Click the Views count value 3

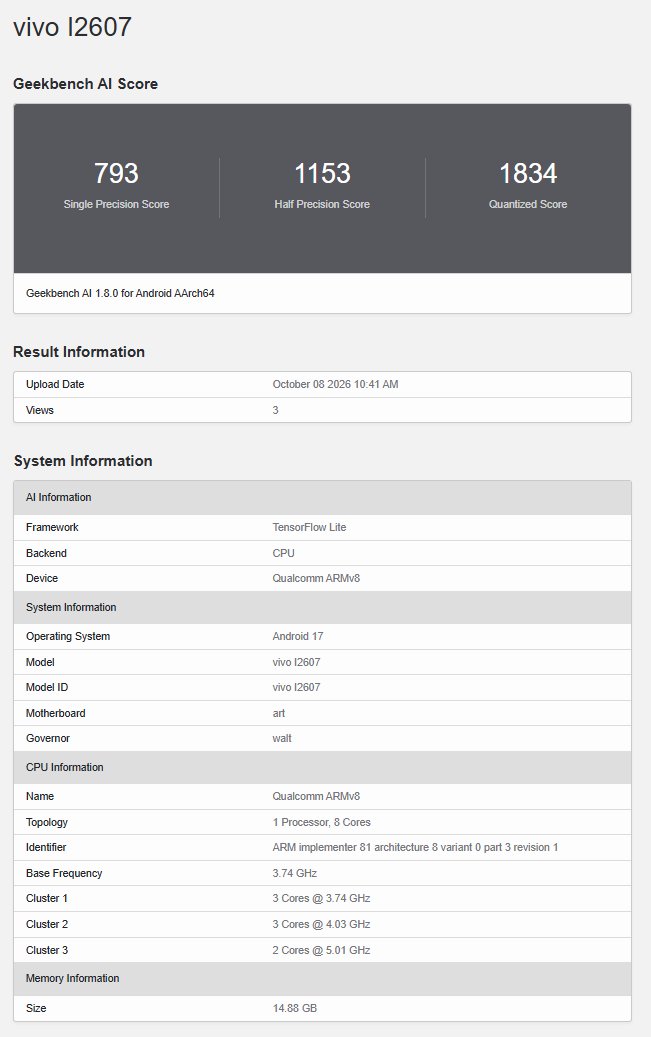[275, 410]
